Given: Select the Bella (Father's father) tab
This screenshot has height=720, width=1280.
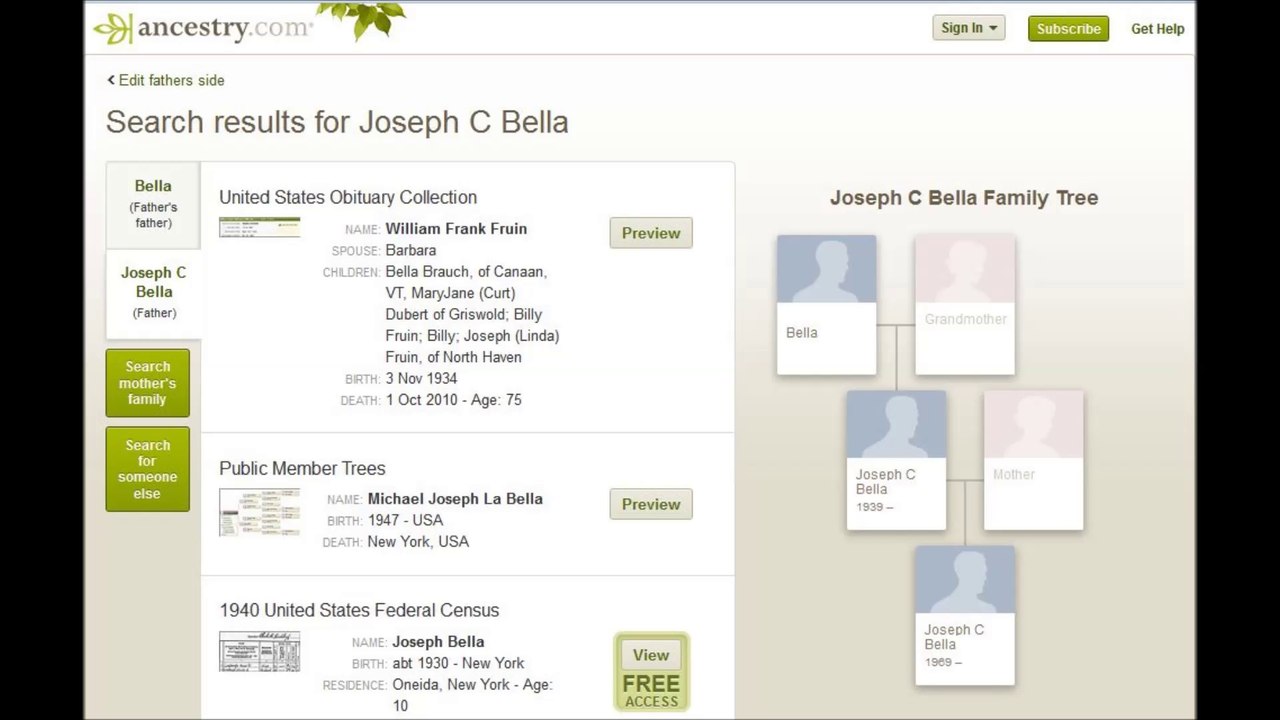Looking at the screenshot, I should (x=153, y=204).
